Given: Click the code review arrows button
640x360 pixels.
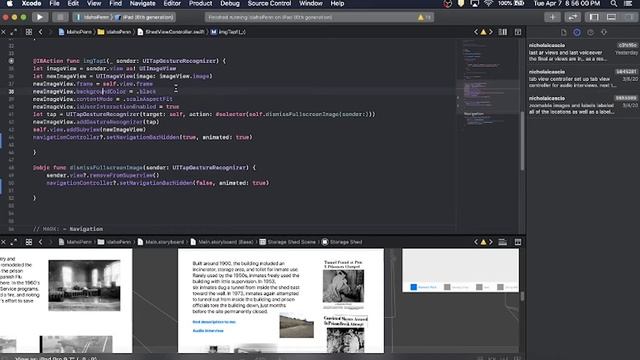Looking at the screenshot, I should point(572,17).
